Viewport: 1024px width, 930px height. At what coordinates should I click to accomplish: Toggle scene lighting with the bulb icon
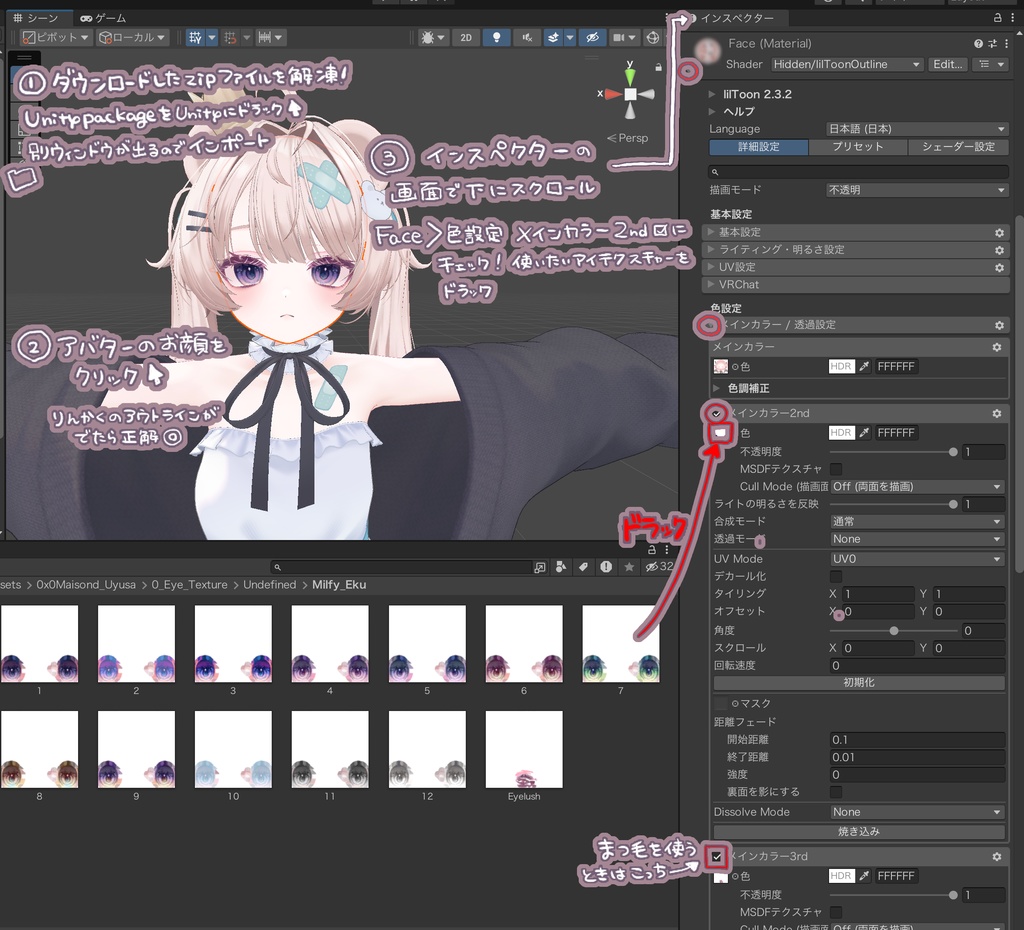click(497, 37)
